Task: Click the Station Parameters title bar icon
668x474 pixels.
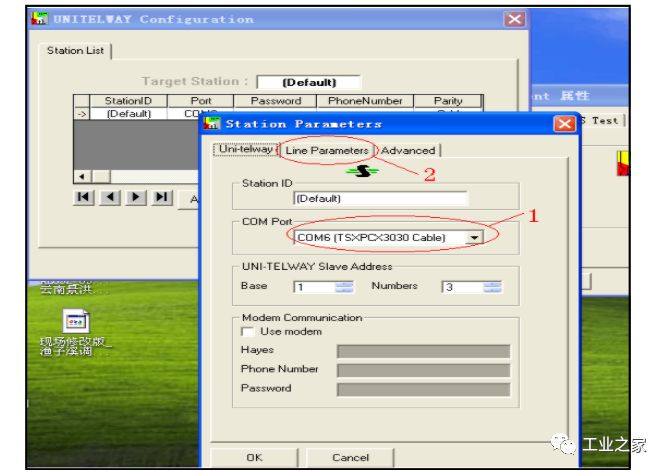Action: click(x=212, y=124)
